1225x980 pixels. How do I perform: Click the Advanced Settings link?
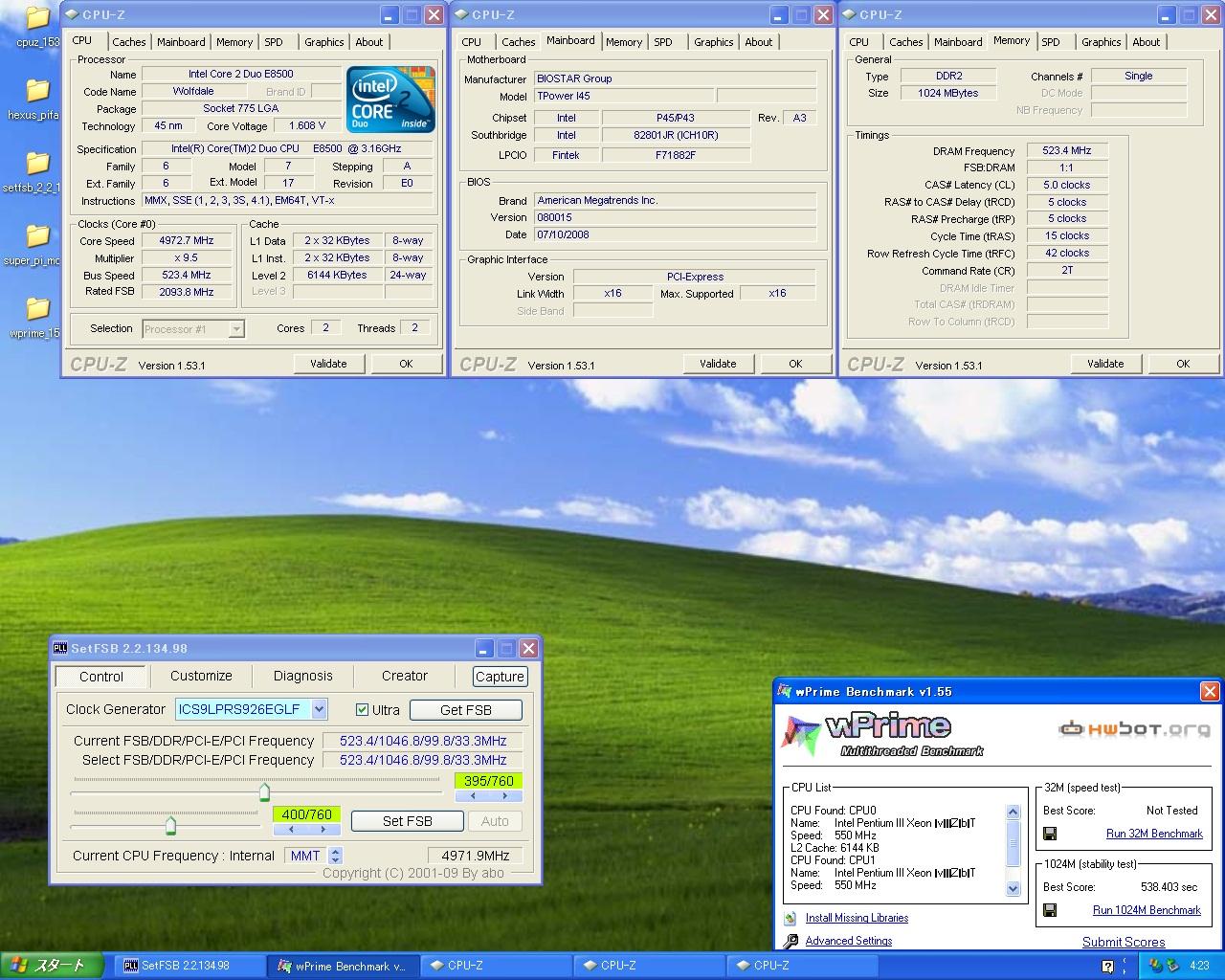click(849, 941)
